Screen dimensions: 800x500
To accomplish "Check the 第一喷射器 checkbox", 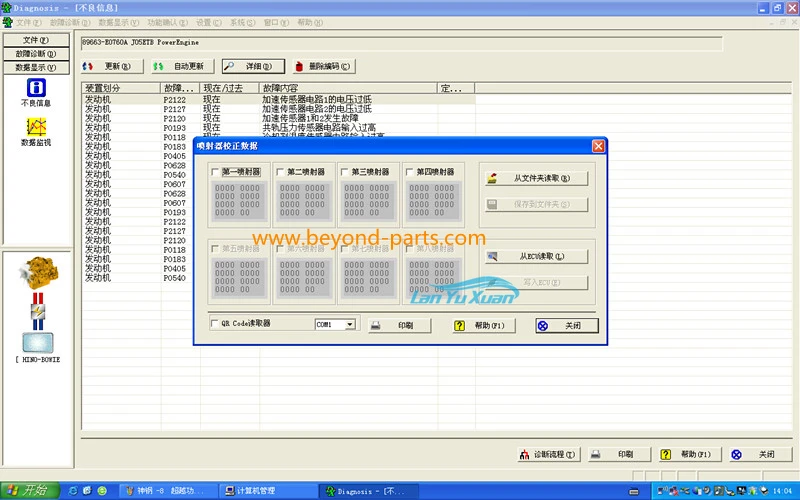I will click(x=215, y=172).
